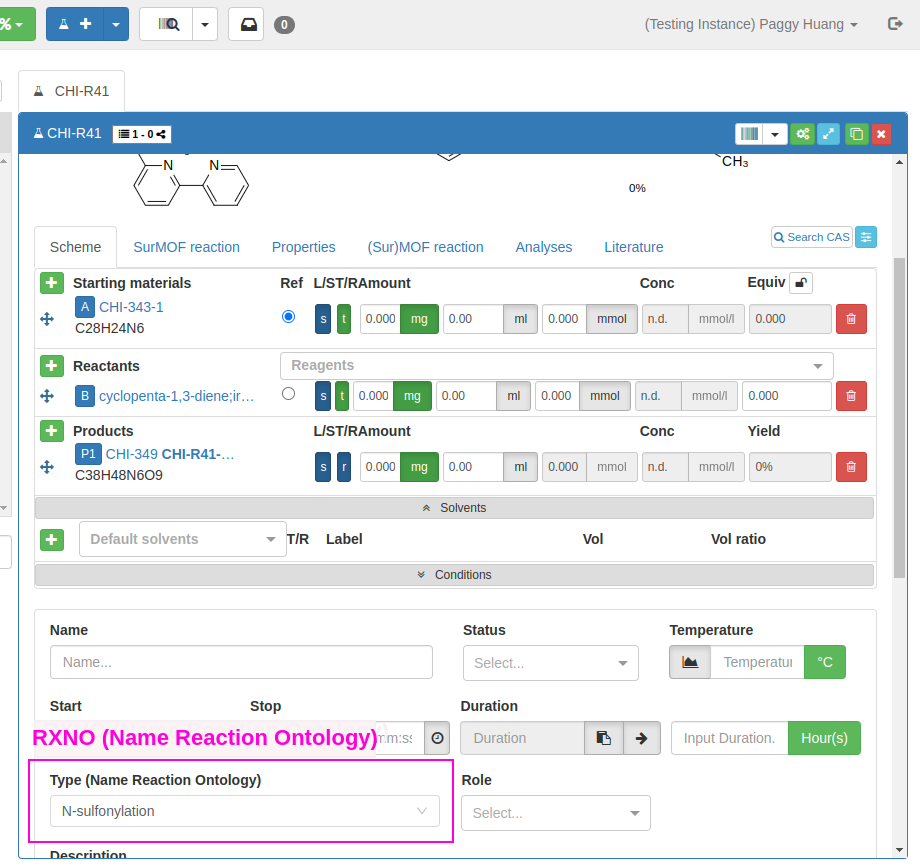Click the reaction Name input field
The image size is (920, 868).
click(x=241, y=662)
